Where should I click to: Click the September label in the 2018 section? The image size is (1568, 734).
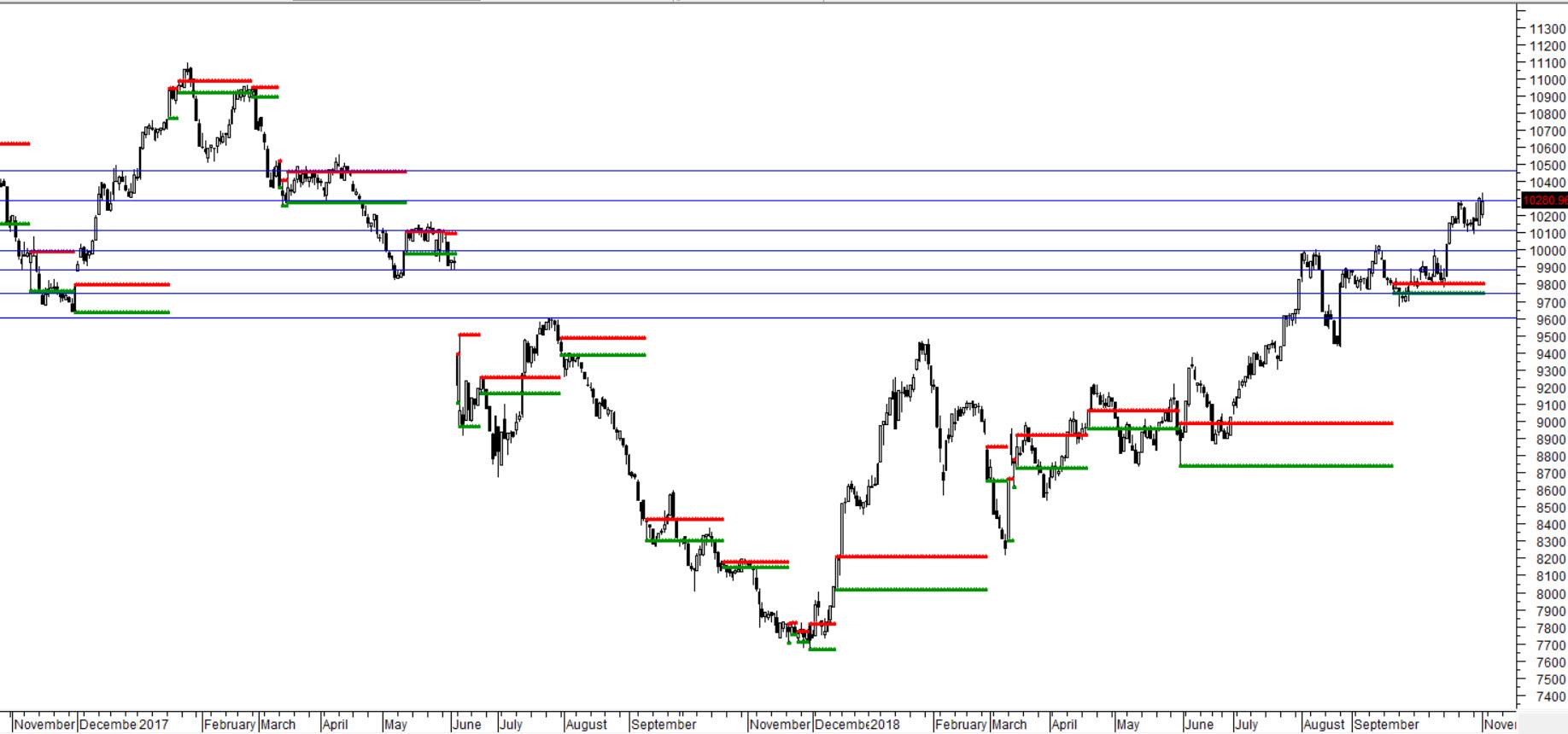tap(1386, 724)
